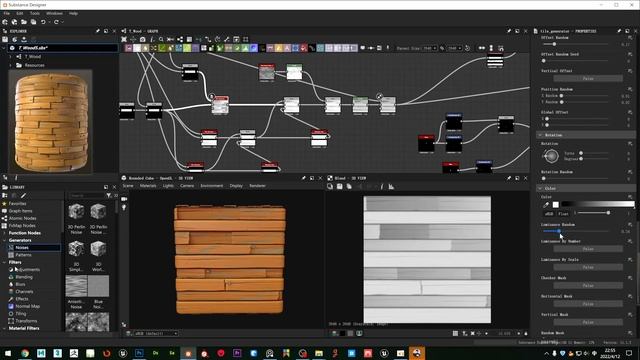Click the magnifier search icon in graph toolbar
This screenshot has height=360, width=640.
pyautogui.click(x=161, y=40)
